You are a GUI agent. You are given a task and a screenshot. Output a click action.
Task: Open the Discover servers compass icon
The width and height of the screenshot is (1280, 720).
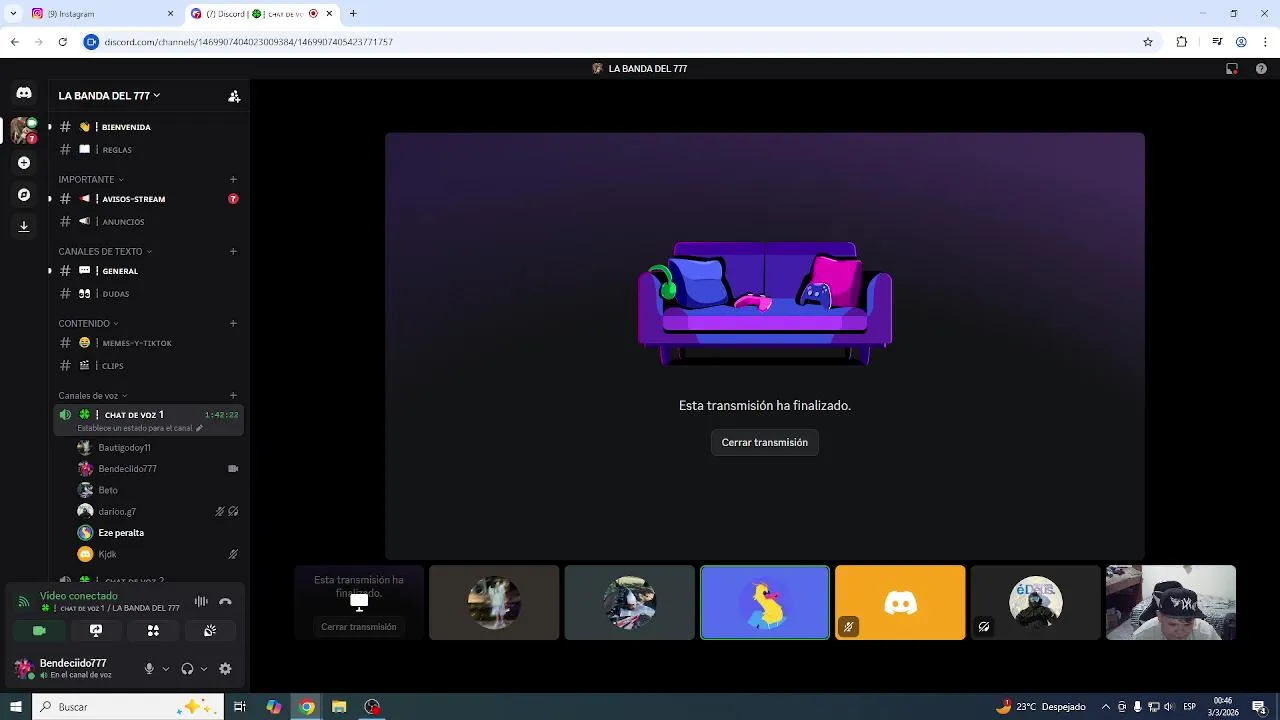pos(24,195)
